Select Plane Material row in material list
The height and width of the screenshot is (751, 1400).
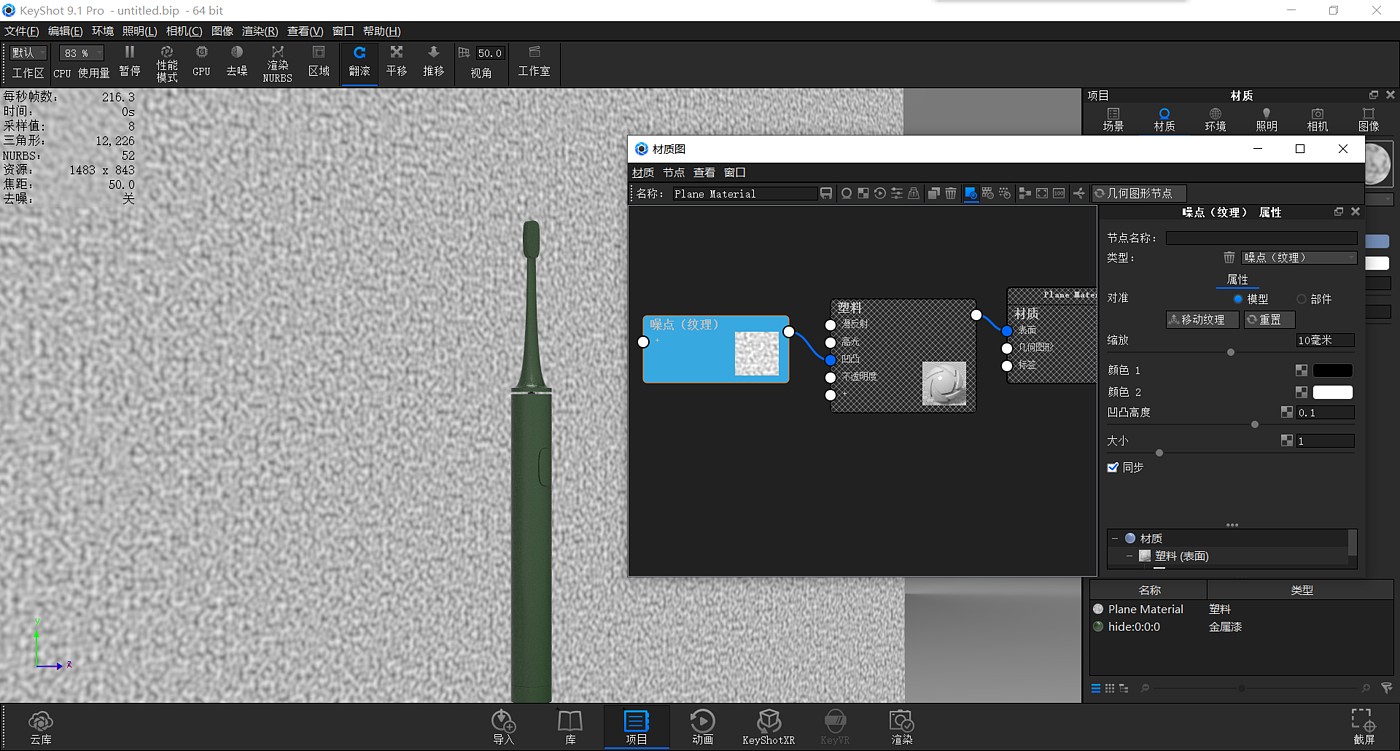(x=1239, y=609)
